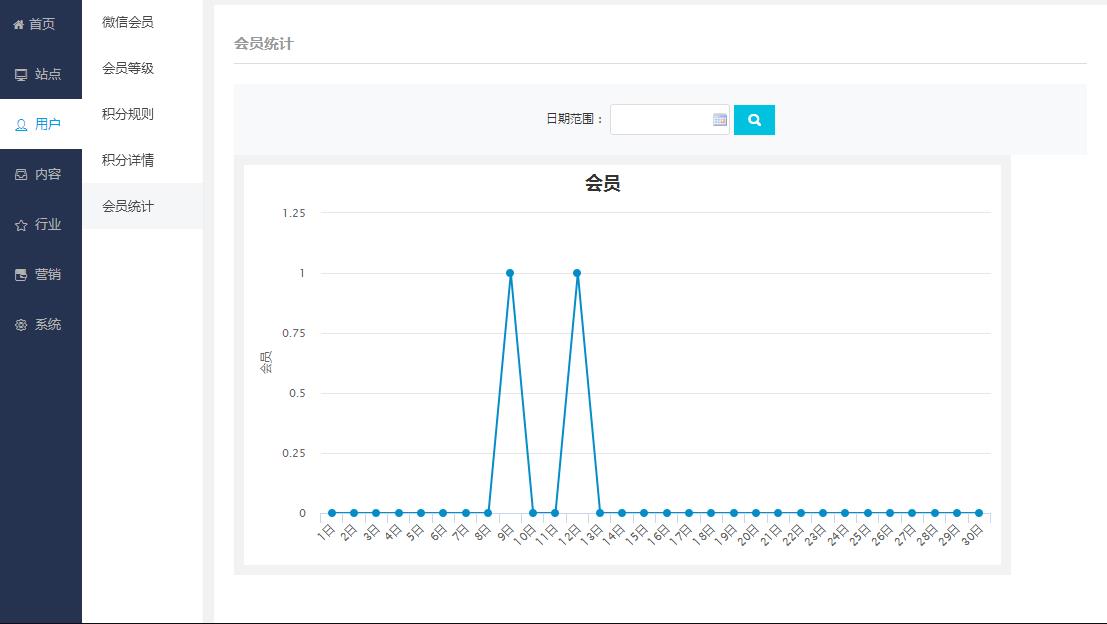Click the 8日 data point at zero

pyautogui.click(x=488, y=513)
